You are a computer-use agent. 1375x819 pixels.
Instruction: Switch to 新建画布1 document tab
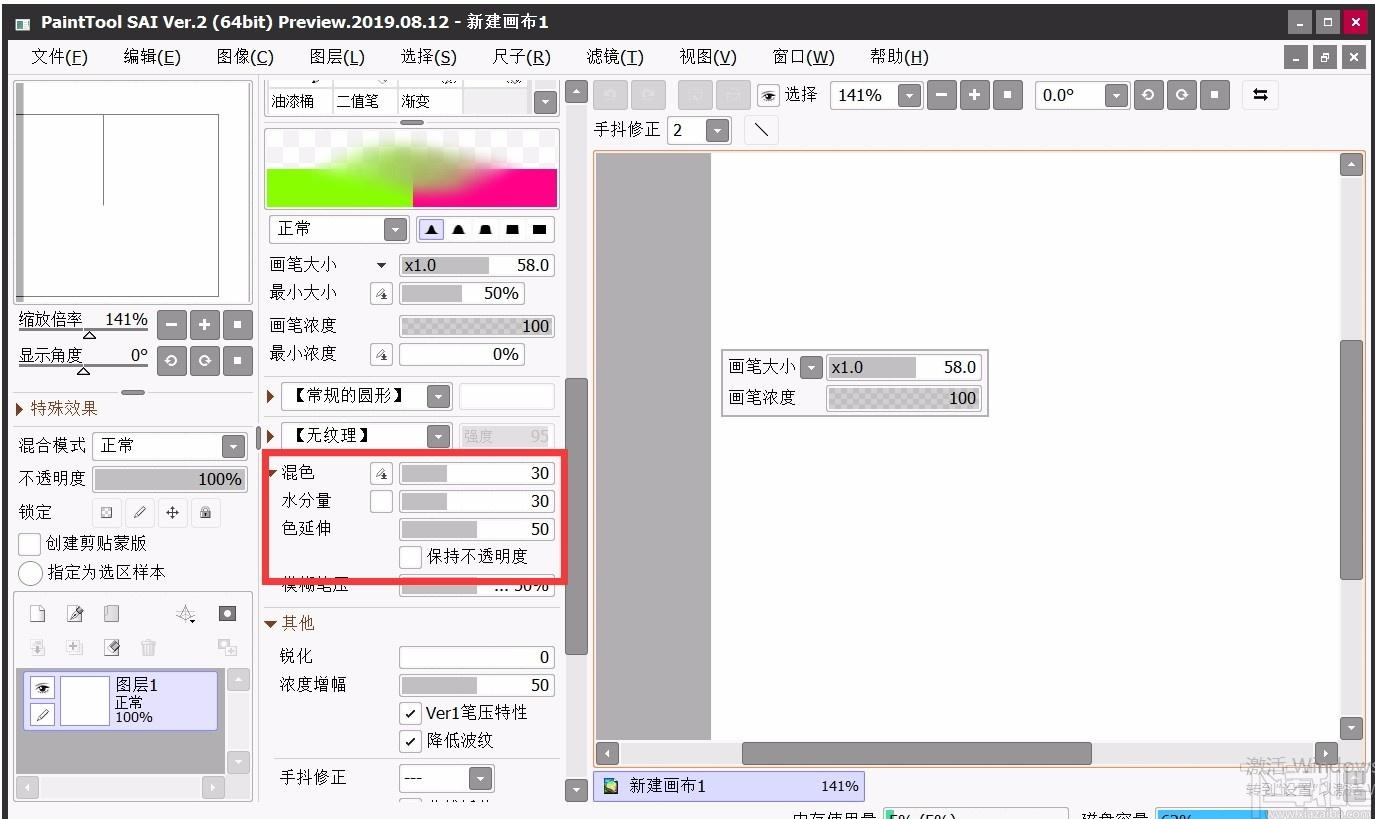click(x=729, y=786)
